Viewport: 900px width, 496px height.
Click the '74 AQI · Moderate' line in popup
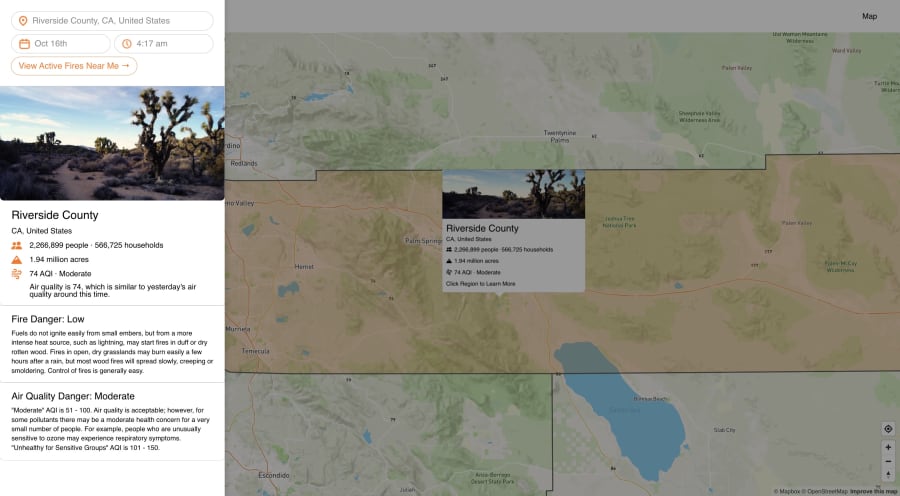(x=477, y=273)
